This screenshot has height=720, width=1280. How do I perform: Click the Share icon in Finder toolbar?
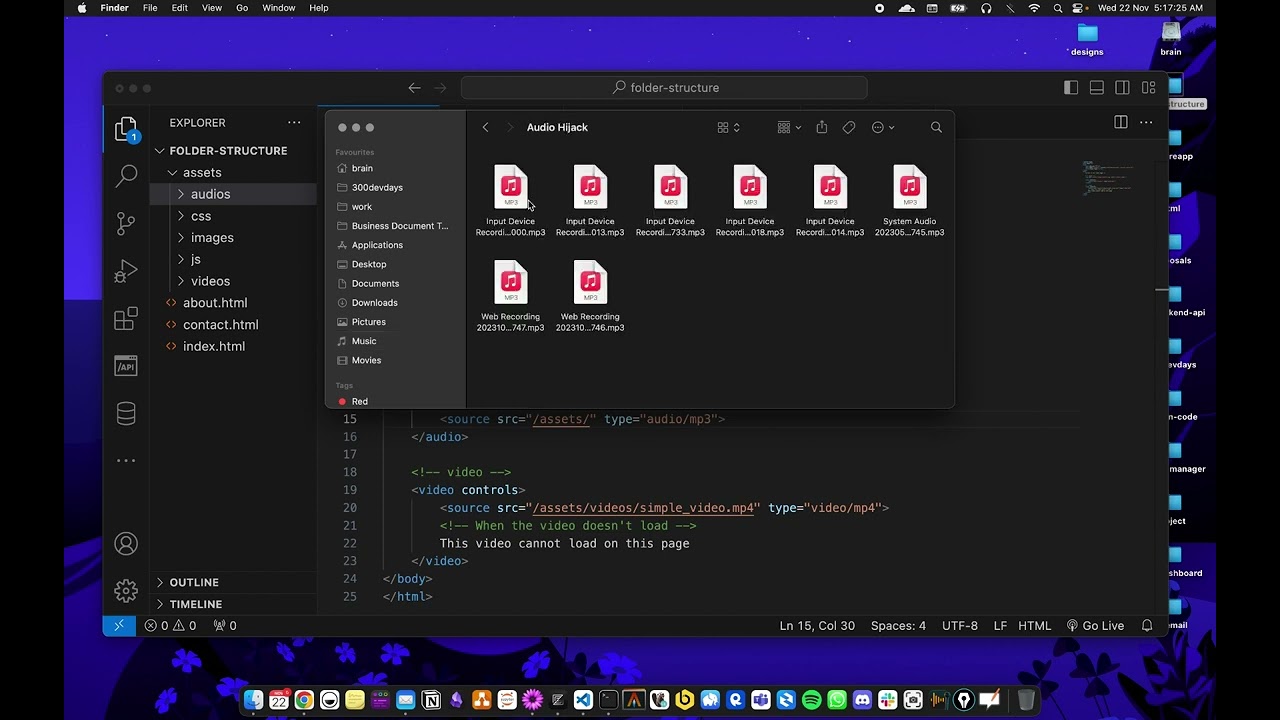pos(822,127)
